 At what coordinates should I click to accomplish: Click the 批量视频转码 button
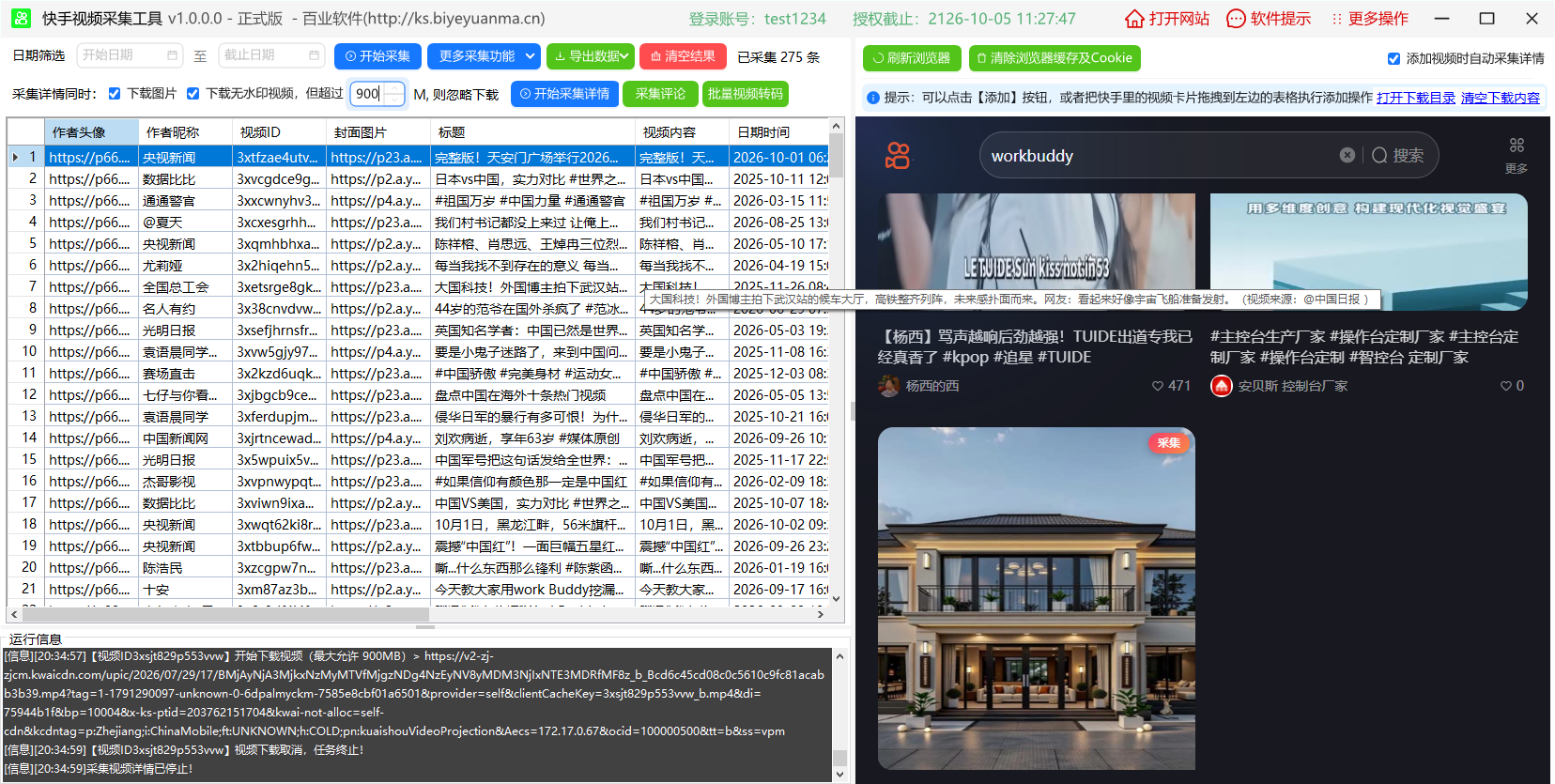[745, 94]
